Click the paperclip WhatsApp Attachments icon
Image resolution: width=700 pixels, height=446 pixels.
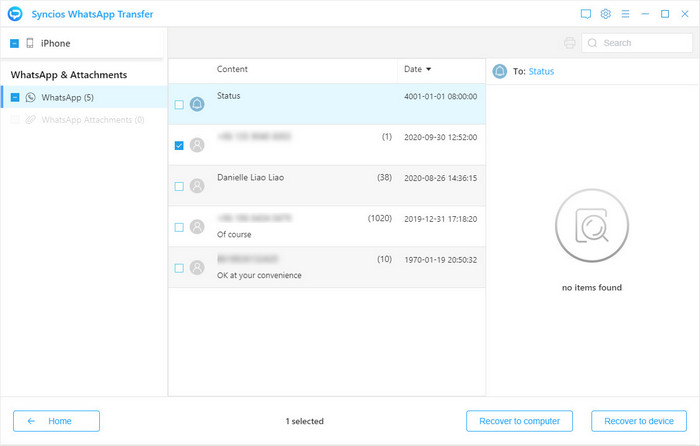(x=30, y=120)
